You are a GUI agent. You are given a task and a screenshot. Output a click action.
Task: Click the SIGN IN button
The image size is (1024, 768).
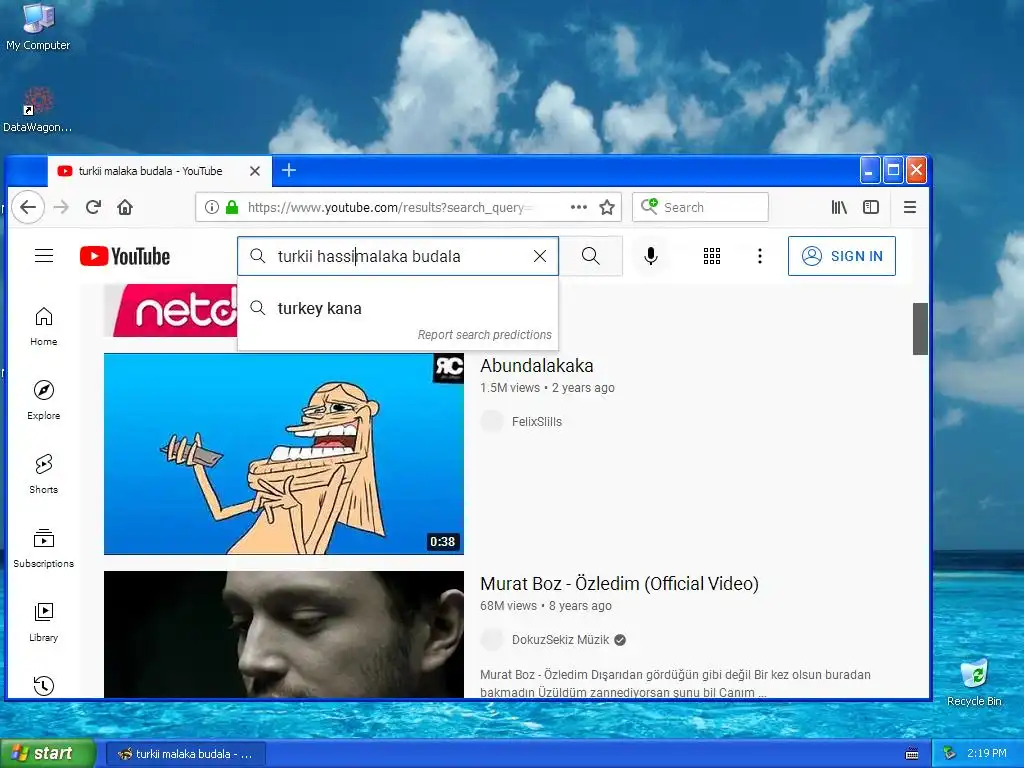click(x=842, y=256)
